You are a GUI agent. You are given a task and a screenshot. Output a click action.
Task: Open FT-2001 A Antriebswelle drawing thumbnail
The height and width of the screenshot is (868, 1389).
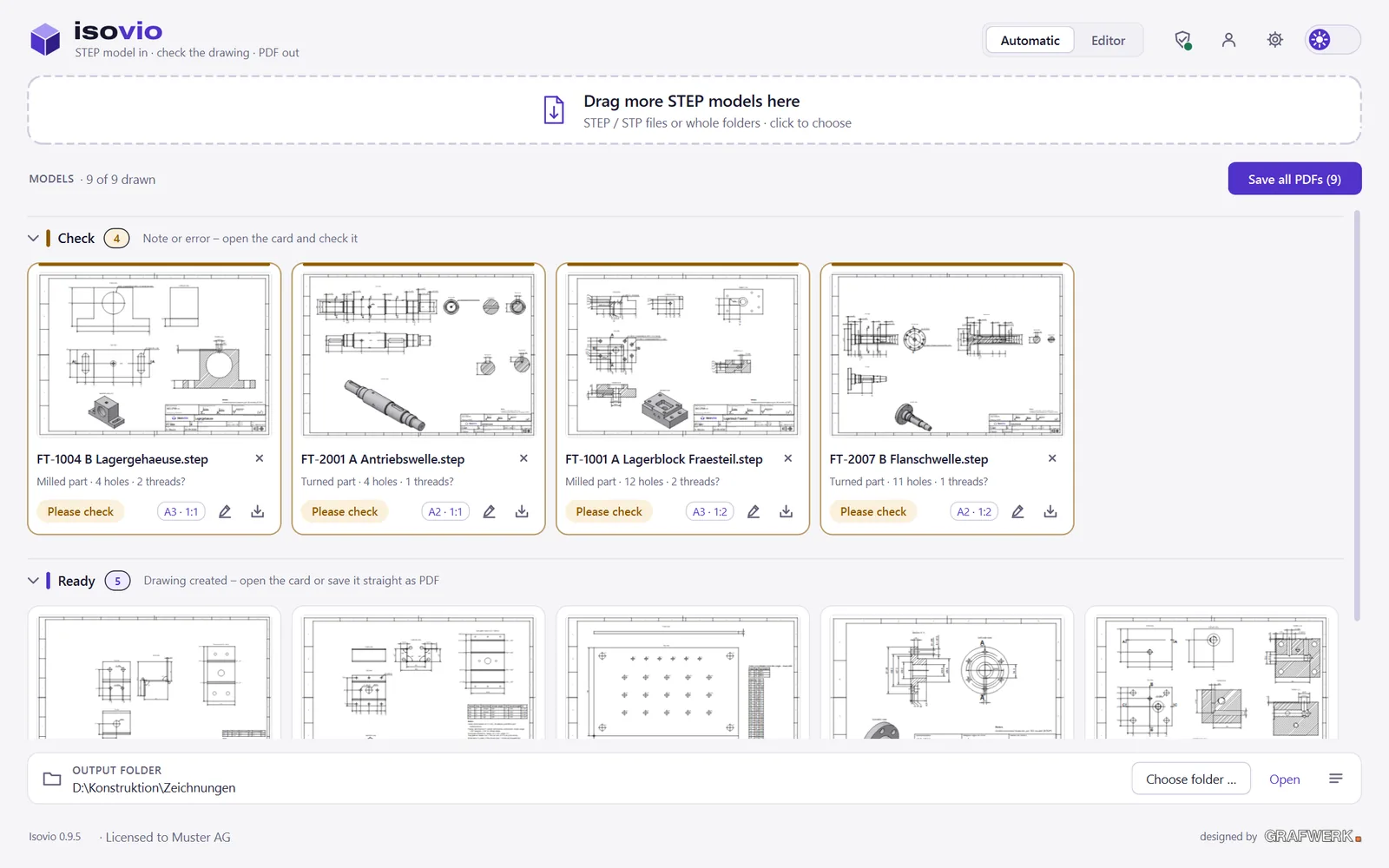coord(418,355)
